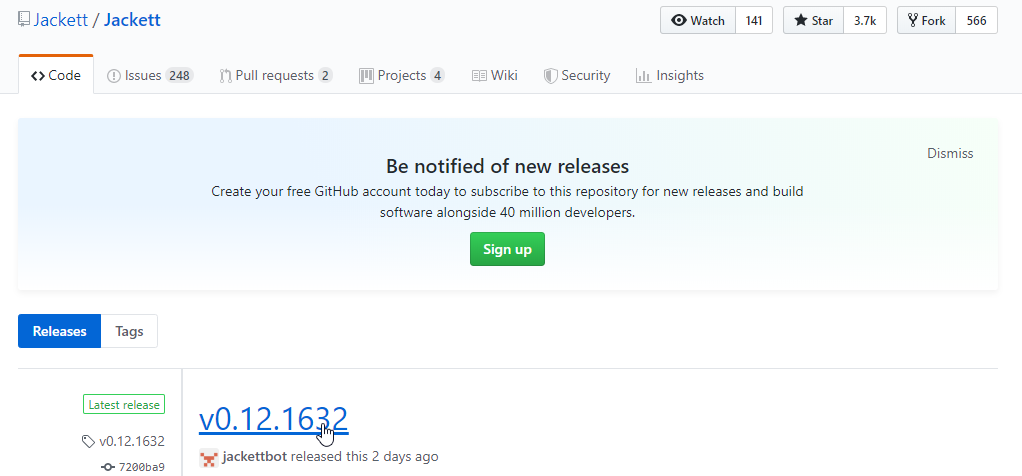Screen dimensions: 1022x476
Task: Dismiss the new releases banner
Action: [950, 153]
